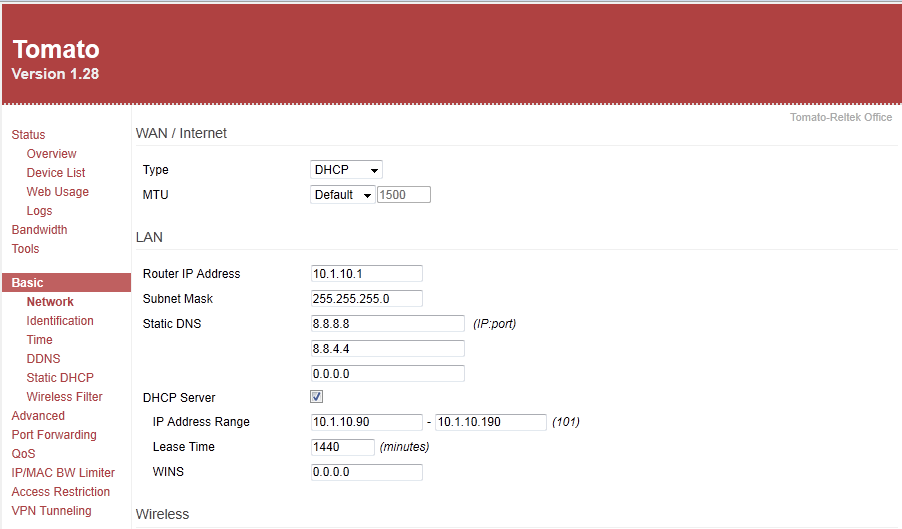902x529 pixels.
Task: Click the Lease Time label
Action: 184,447
